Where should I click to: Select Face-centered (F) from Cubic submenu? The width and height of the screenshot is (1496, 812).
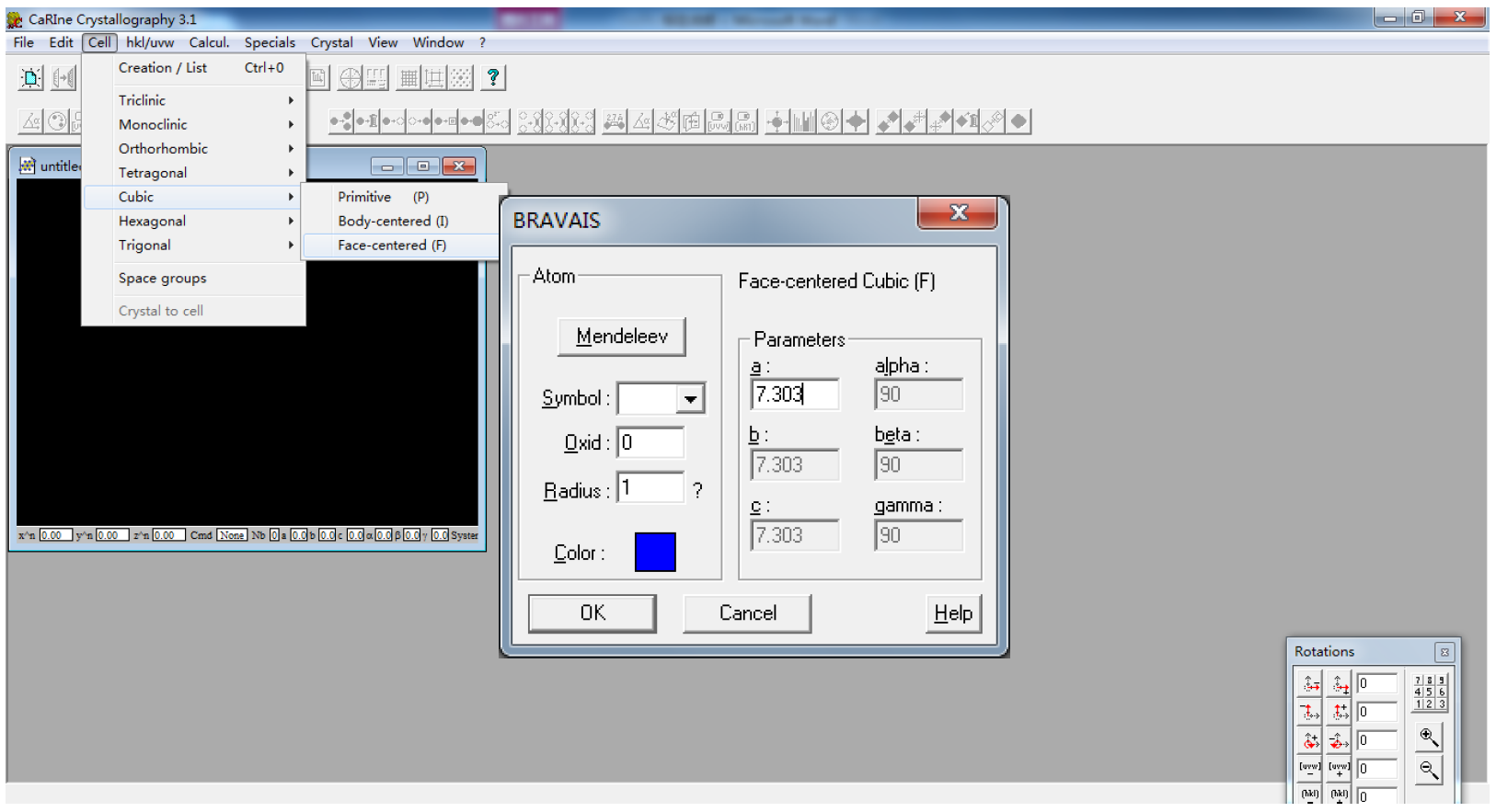(x=401, y=246)
